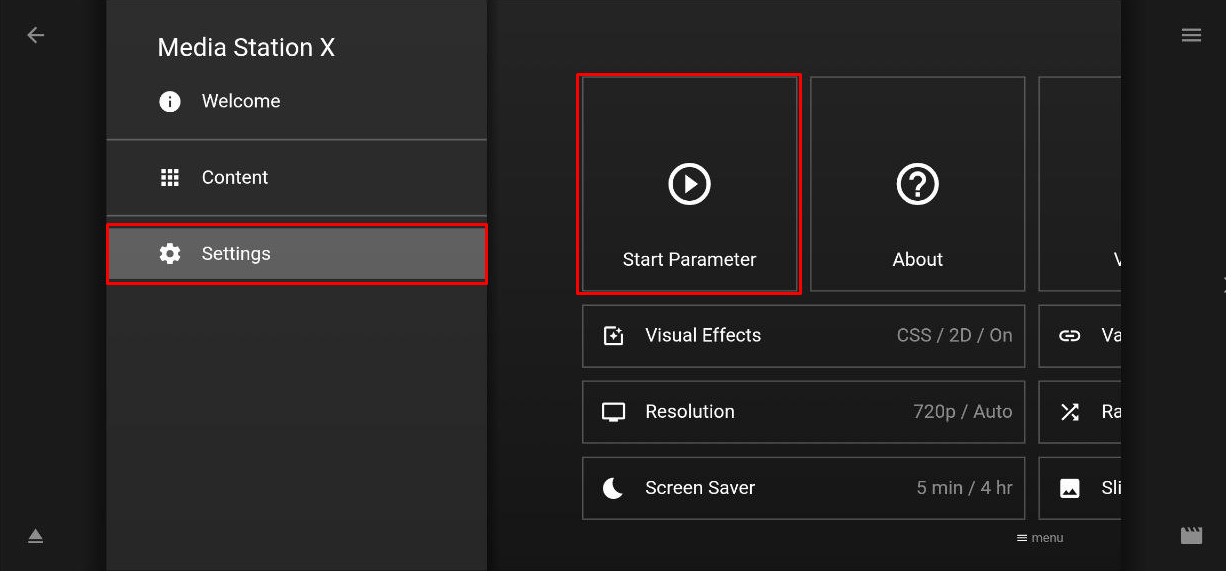
Task: Go back with the left arrow icon
Action: pos(36,35)
